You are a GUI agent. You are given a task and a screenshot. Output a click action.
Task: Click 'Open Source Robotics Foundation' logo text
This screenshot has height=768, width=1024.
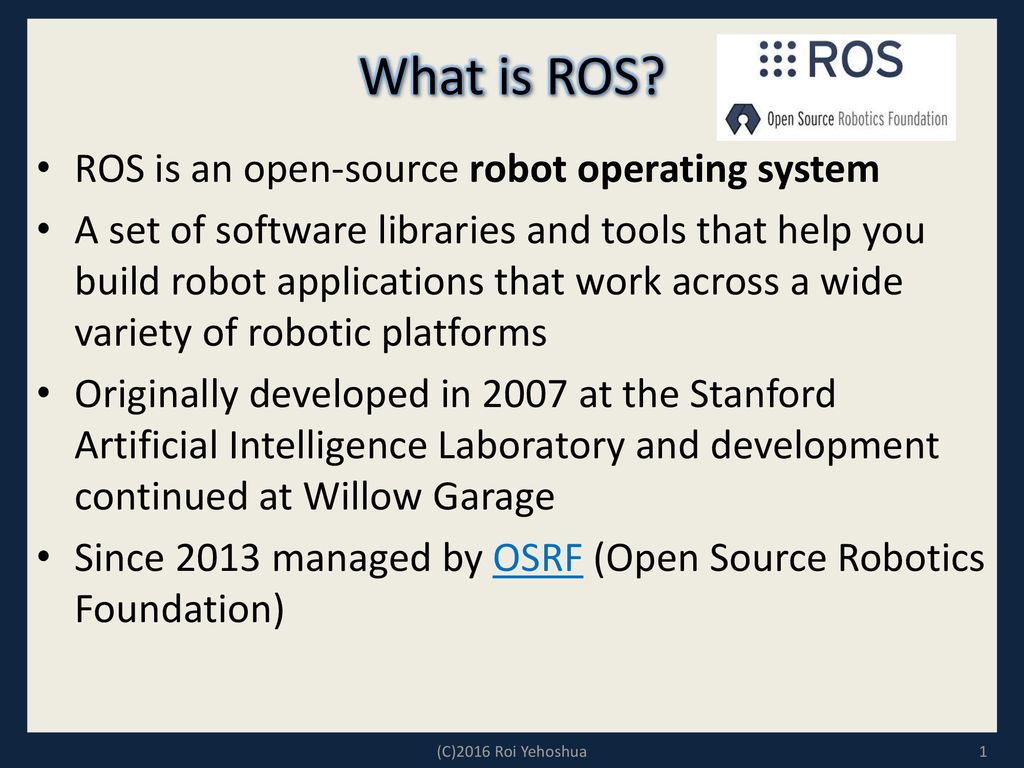pos(857,119)
